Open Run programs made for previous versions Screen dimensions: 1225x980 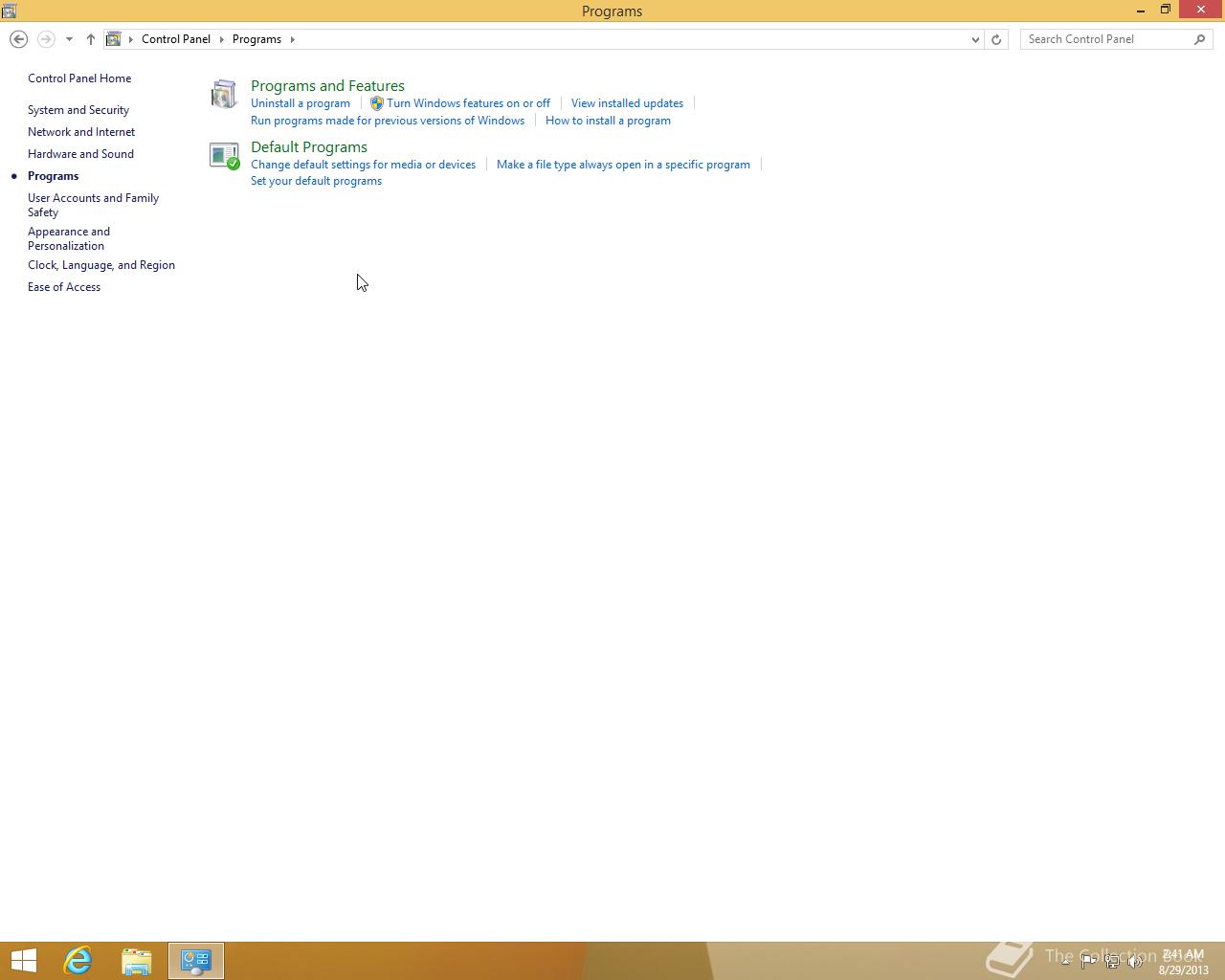(388, 121)
